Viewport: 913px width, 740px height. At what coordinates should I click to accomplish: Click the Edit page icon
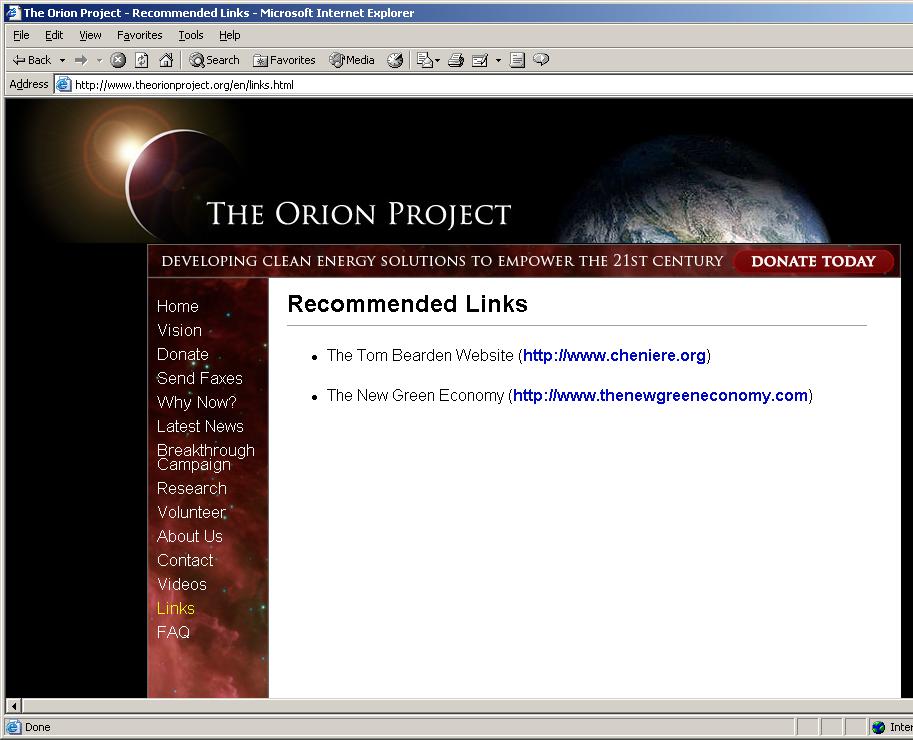pos(480,60)
